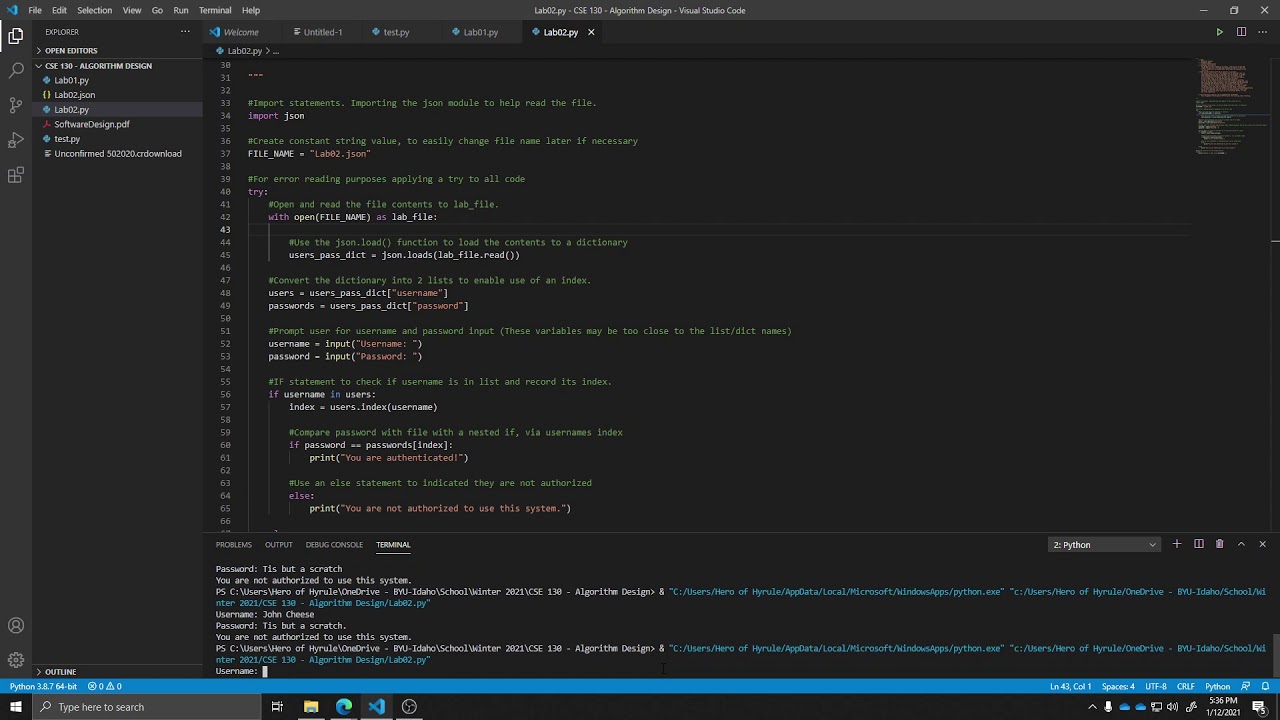Change the CRLF line ending setting
Image resolution: width=1280 pixels, height=720 pixels.
click(1185, 687)
